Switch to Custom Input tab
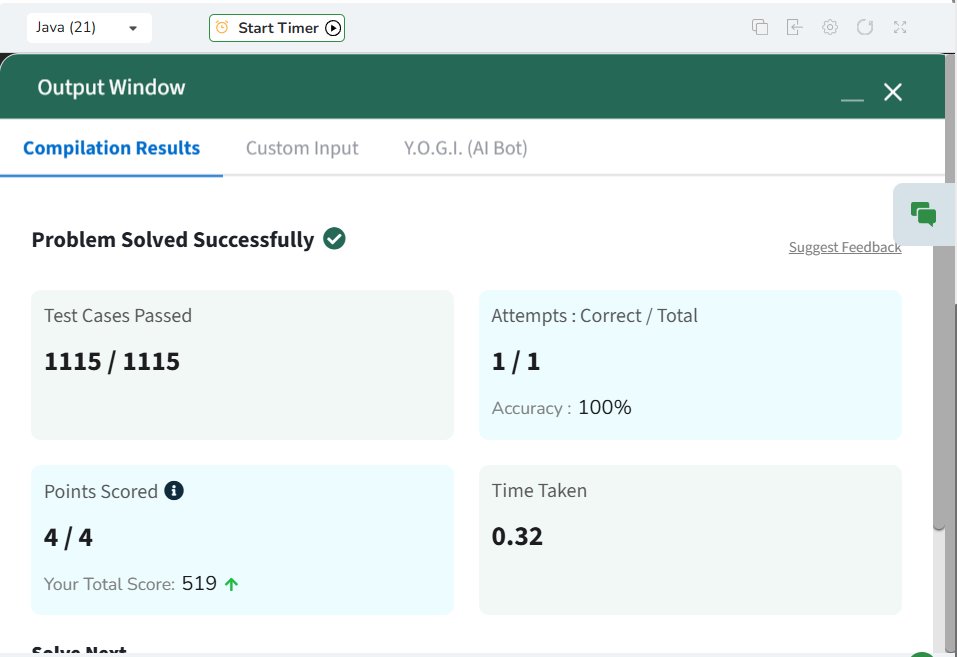 tap(302, 148)
